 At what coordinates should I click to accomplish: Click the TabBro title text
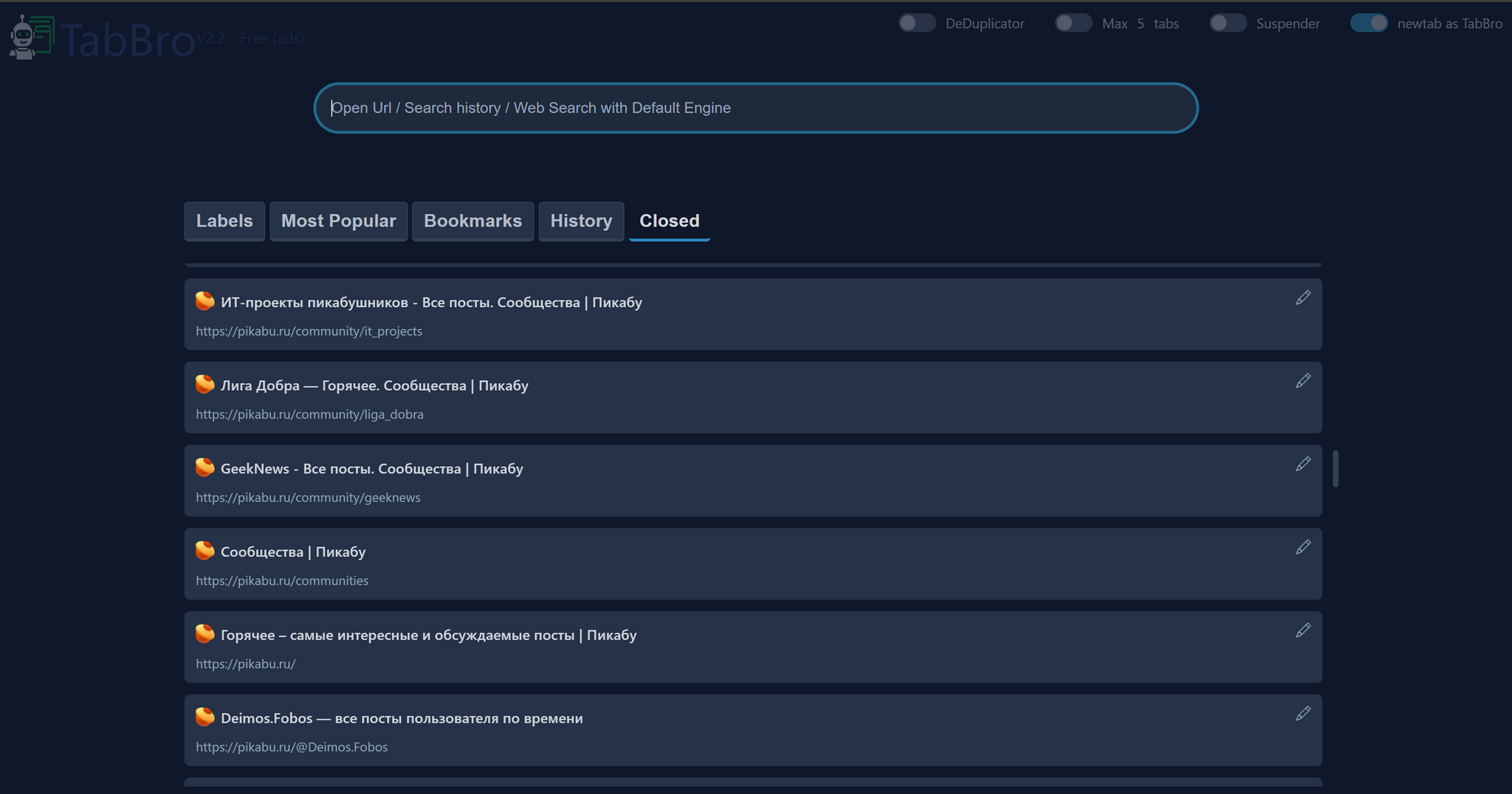pos(127,40)
